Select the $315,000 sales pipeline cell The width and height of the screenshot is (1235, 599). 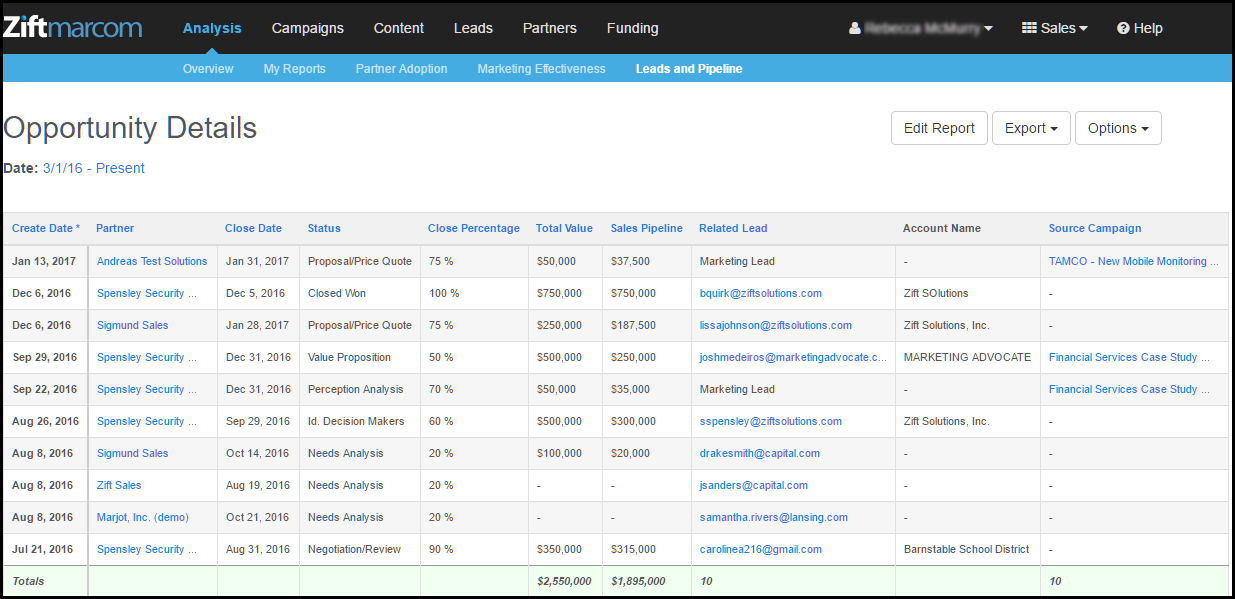(x=647, y=549)
